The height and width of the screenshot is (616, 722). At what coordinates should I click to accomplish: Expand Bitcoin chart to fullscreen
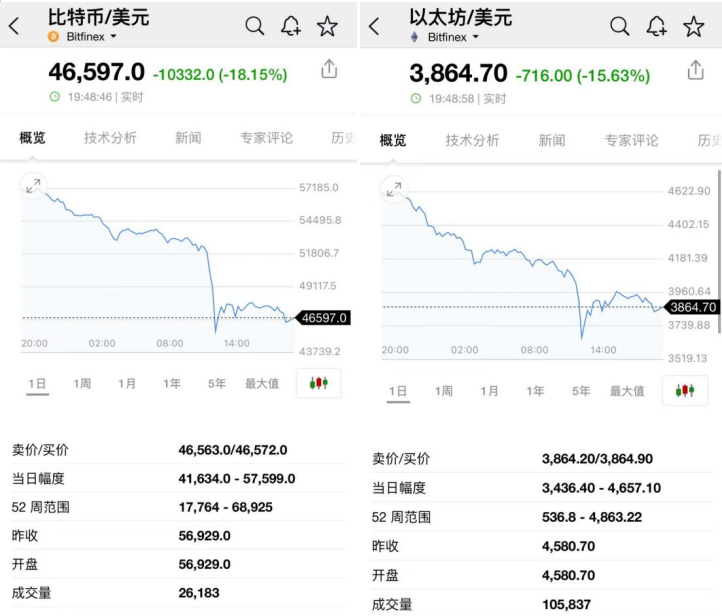(x=34, y=185)
